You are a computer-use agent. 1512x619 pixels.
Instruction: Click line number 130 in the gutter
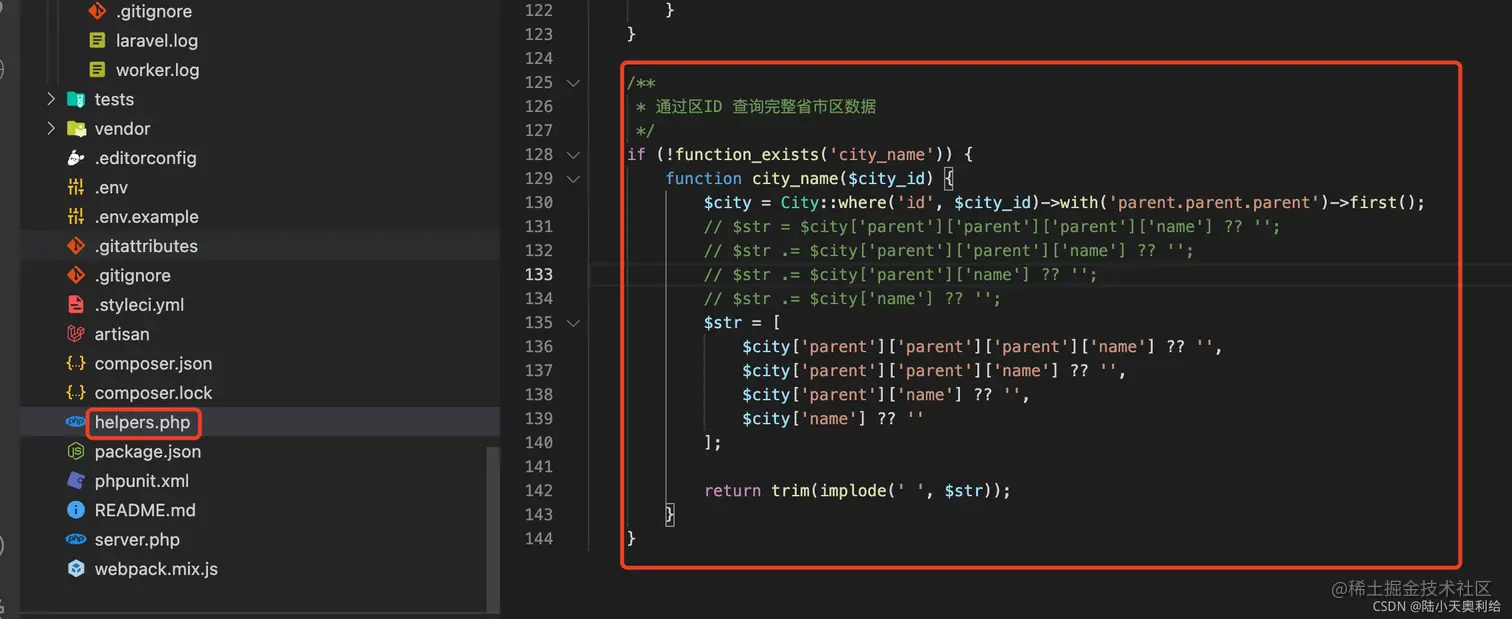pyautogui.click(x=538, y=202)
